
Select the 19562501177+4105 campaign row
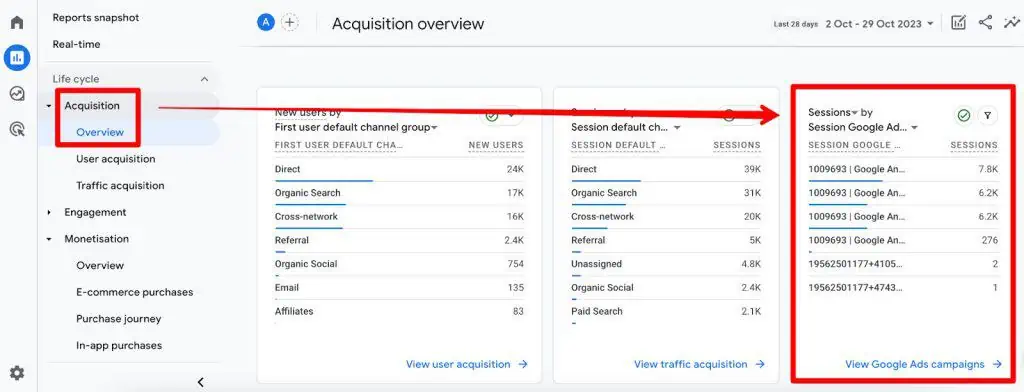pos(903,265)
